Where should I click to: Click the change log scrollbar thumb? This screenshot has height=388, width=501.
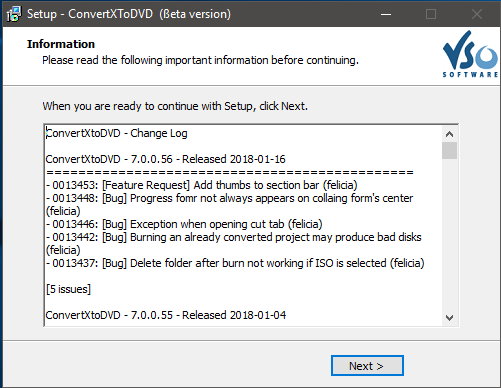(449, 151)
